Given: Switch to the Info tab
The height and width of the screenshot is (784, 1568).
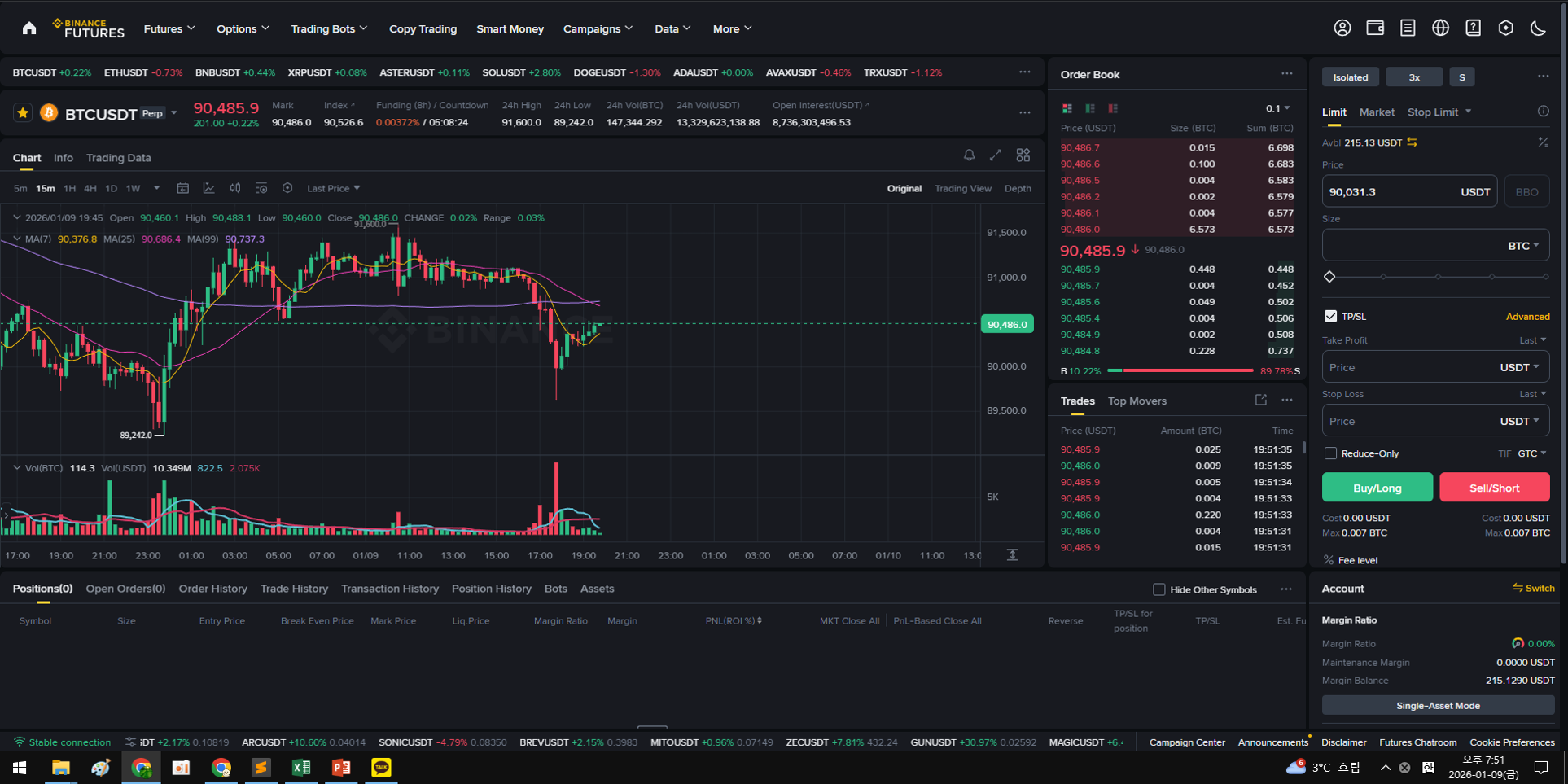Looking at the screenshot, I should (63, 158).
